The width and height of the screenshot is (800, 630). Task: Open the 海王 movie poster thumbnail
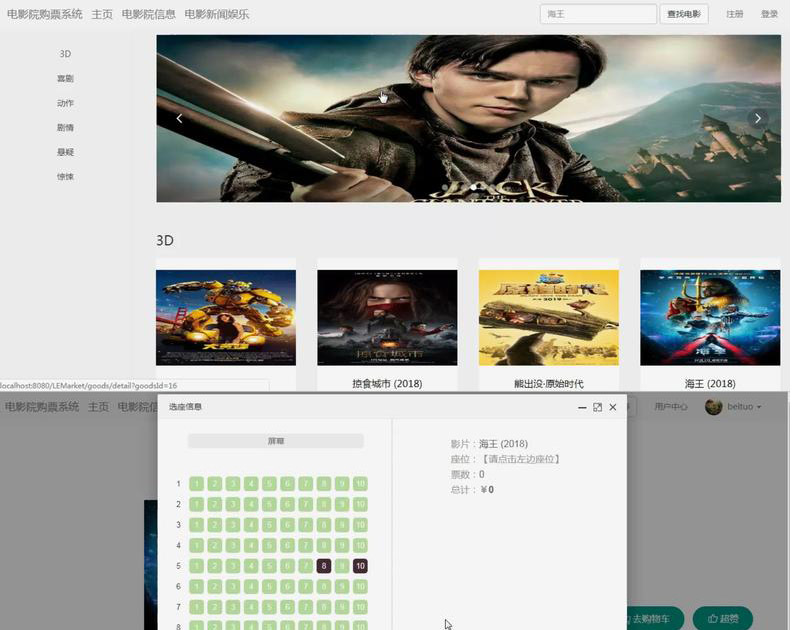[710, 317]
